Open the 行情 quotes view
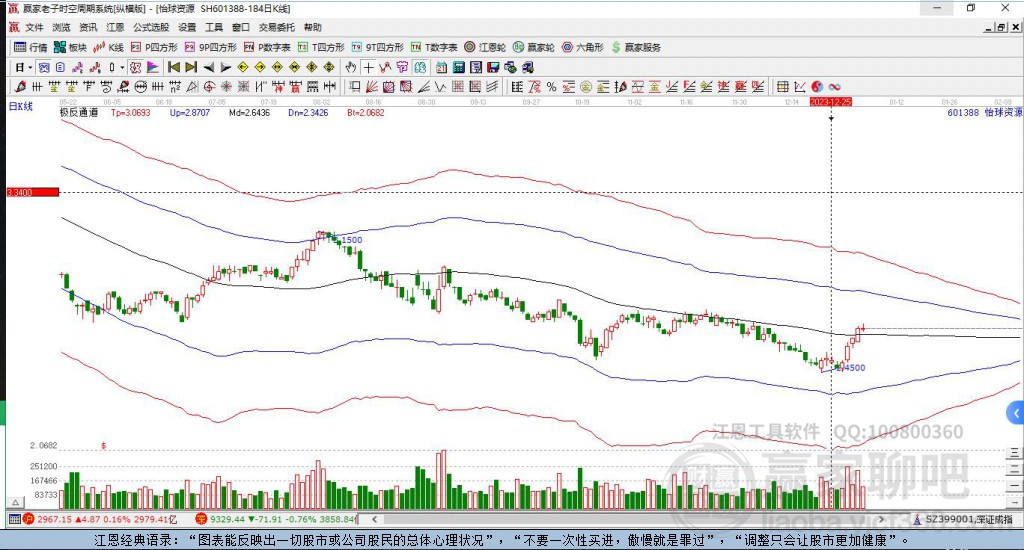This screenshot has width=1024, height=550. pyautogui.click(x=31, y=47)
